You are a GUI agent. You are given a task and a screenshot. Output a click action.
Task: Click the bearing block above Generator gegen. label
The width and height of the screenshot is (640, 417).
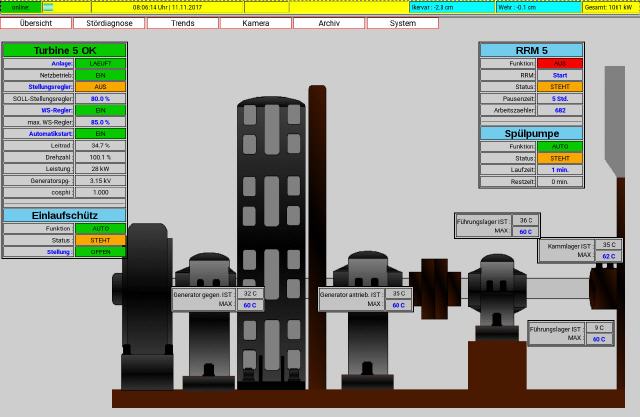210,270
